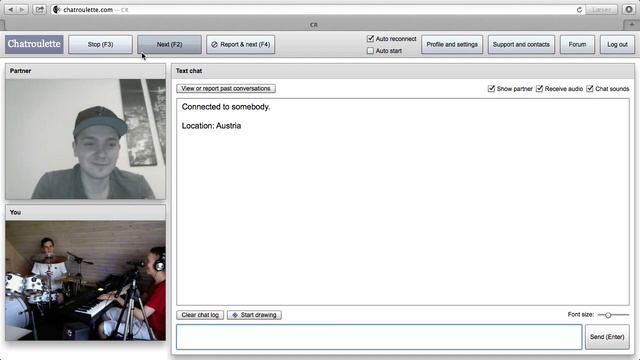Go back with the browser back arrow
640x360 pixels.
click(x=11, y=9)
